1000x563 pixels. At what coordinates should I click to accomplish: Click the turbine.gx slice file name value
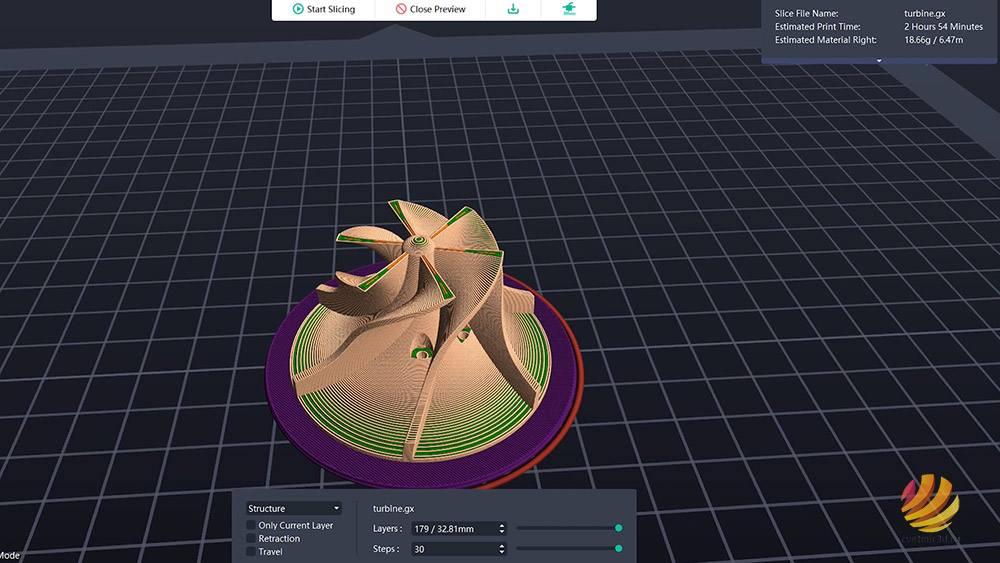pos(924,13)
